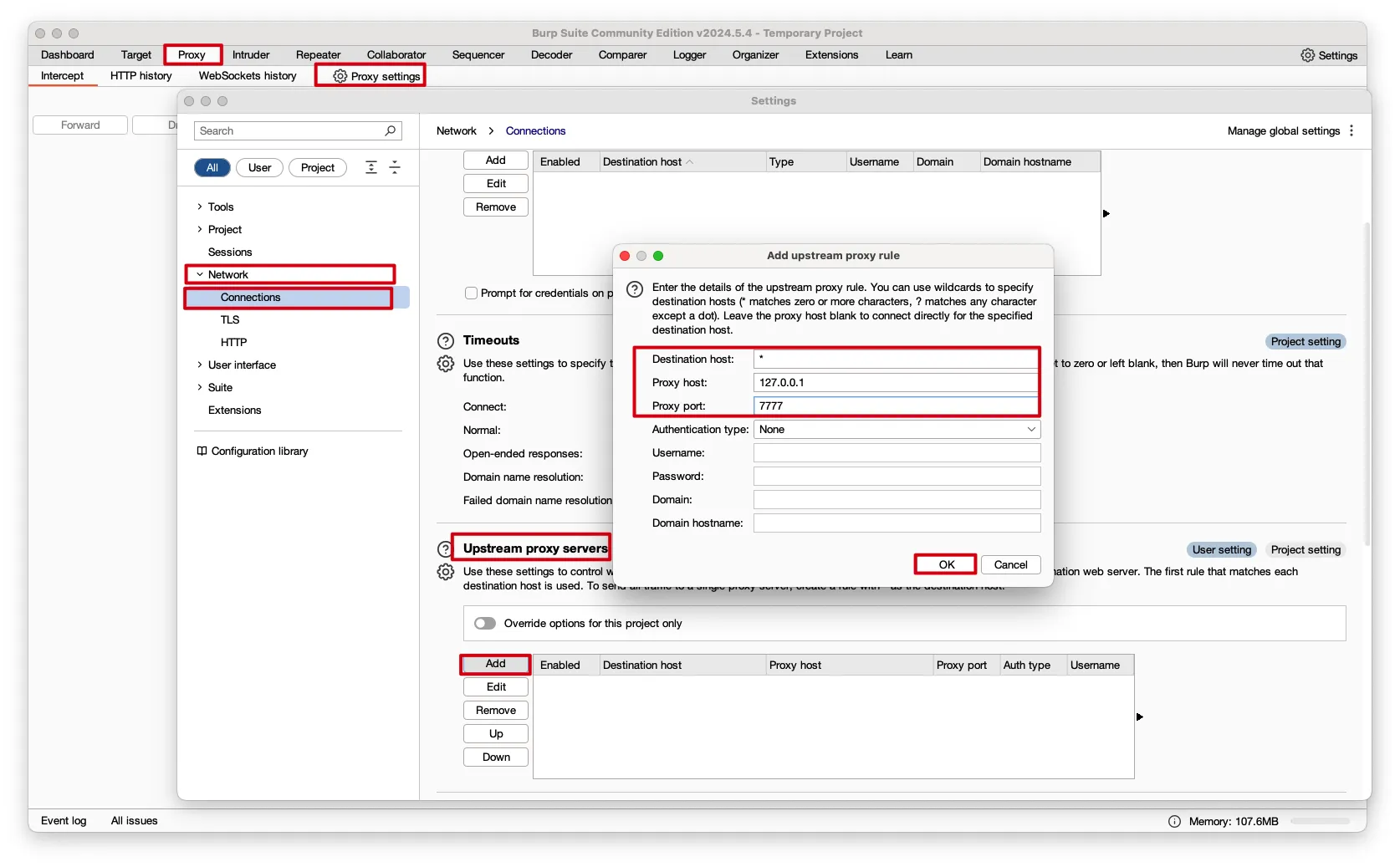This screenshot has width=1400, height=867.
Task: Select Extensions in the settings tree
Action: pyautogui.click(x=234, y=411)
